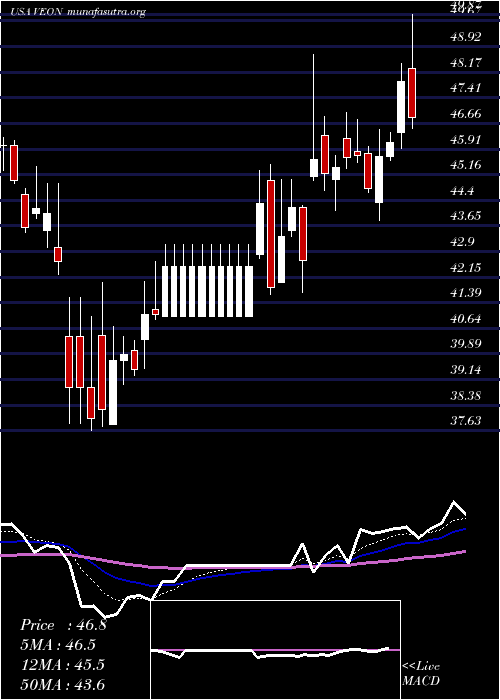Click the 48.17 price axis label
Screen dimensions: 500x700
pos(466,63)
